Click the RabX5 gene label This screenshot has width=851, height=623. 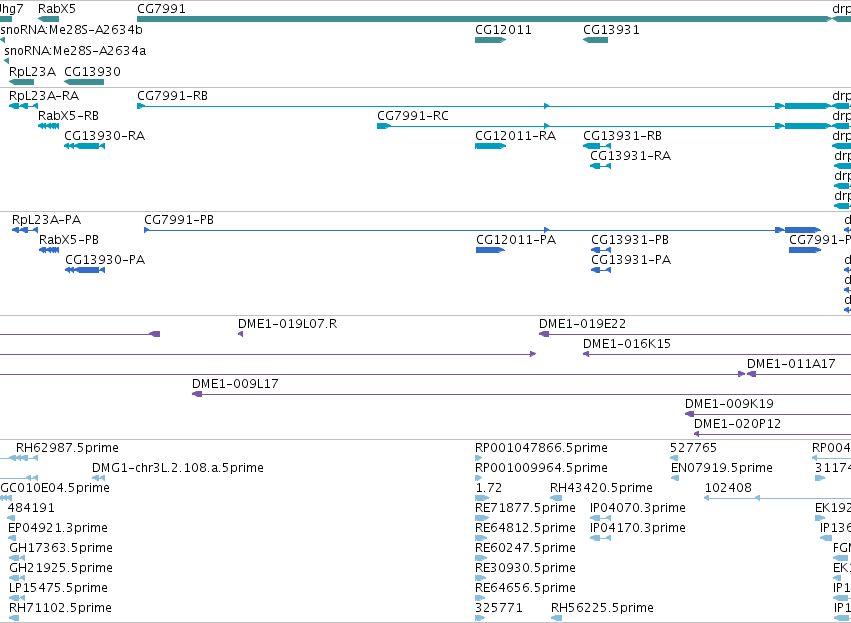[57, 9]
